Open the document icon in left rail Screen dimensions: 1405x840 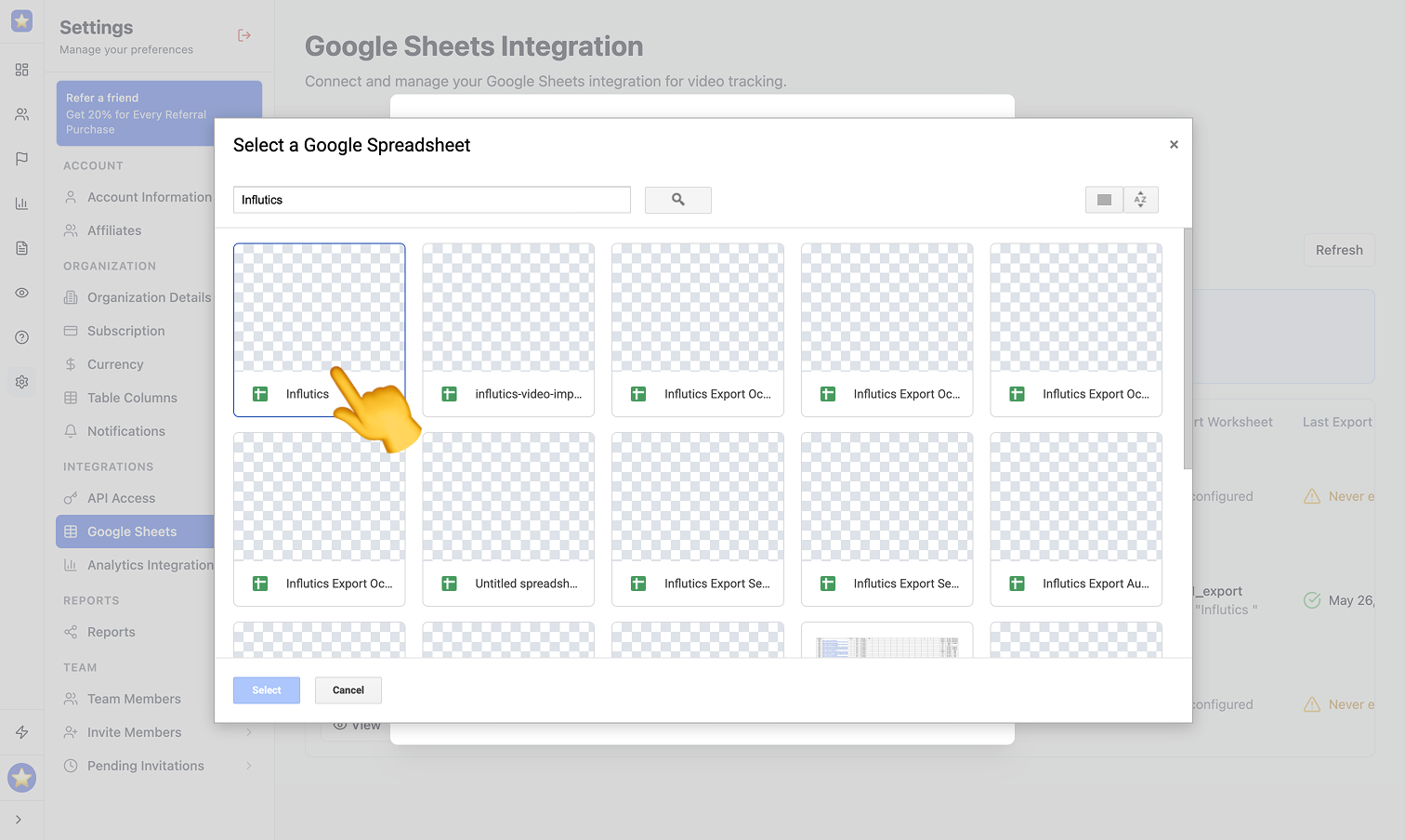(21, 248)
